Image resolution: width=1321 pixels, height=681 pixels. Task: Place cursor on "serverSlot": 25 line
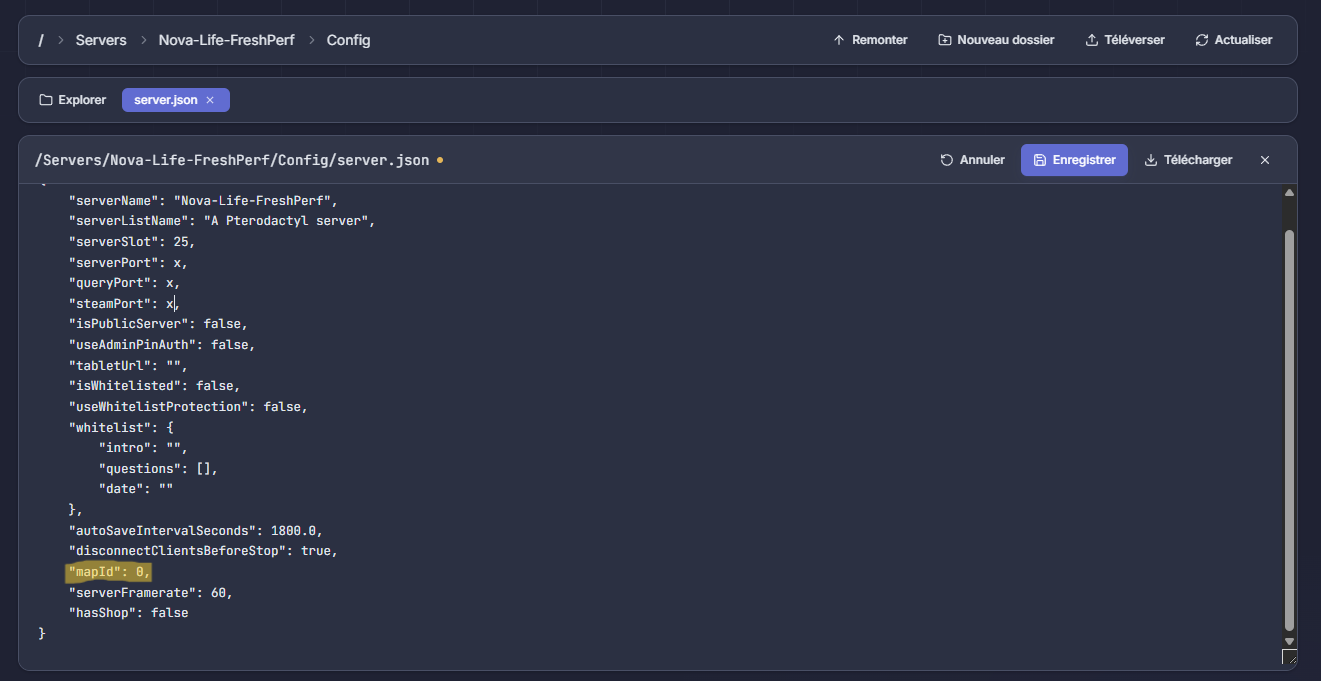(132, 241)
